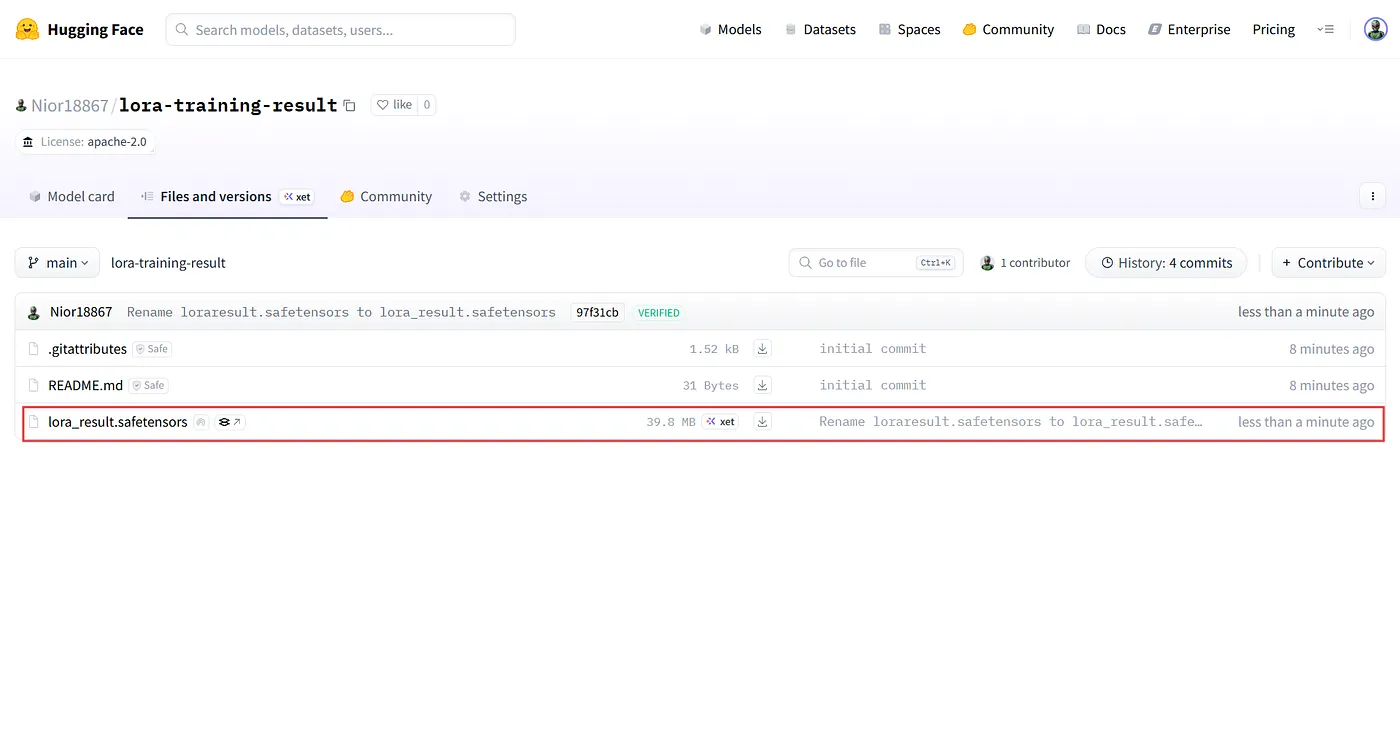This screenshot has height=749, width=1400.
Task: Click the scan status icon beside lora_result.safetensors
Action: (201, 422)
